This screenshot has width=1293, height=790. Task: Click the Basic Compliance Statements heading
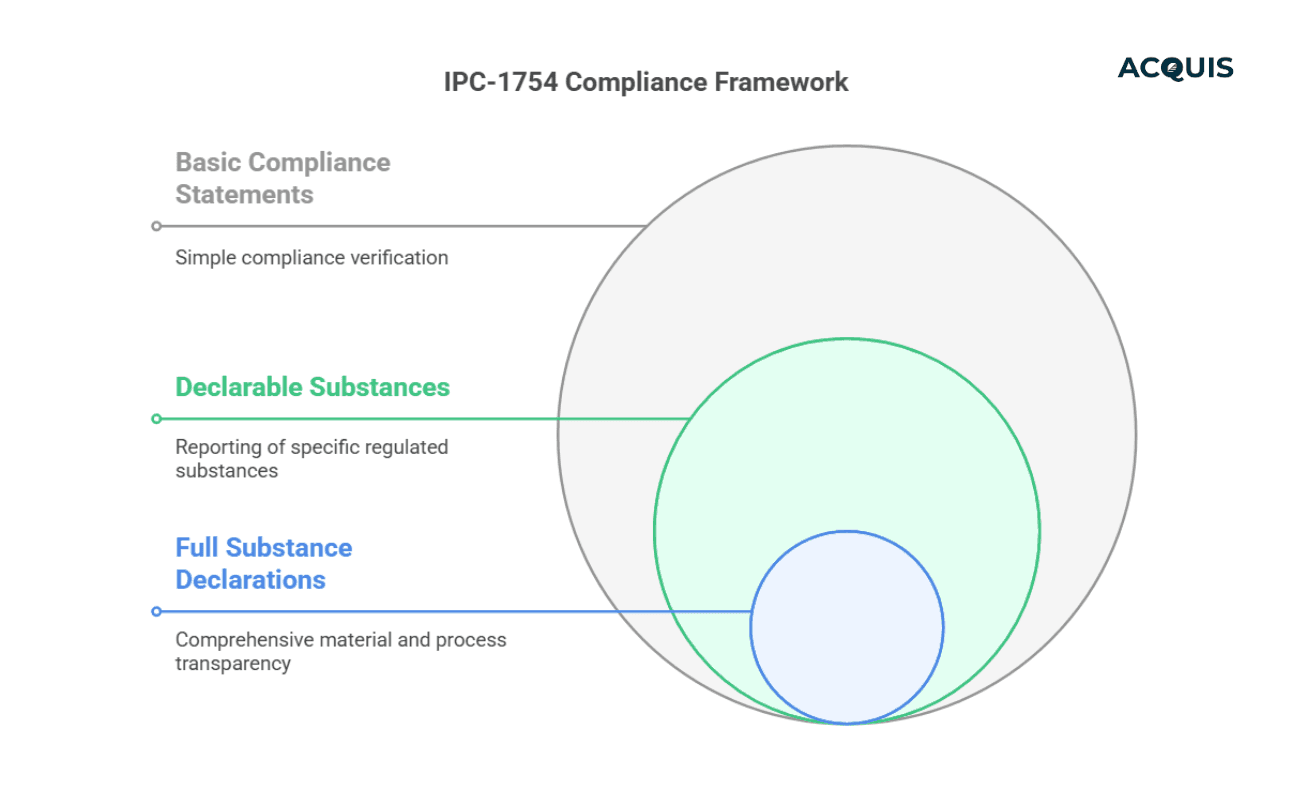coord(283,178)
